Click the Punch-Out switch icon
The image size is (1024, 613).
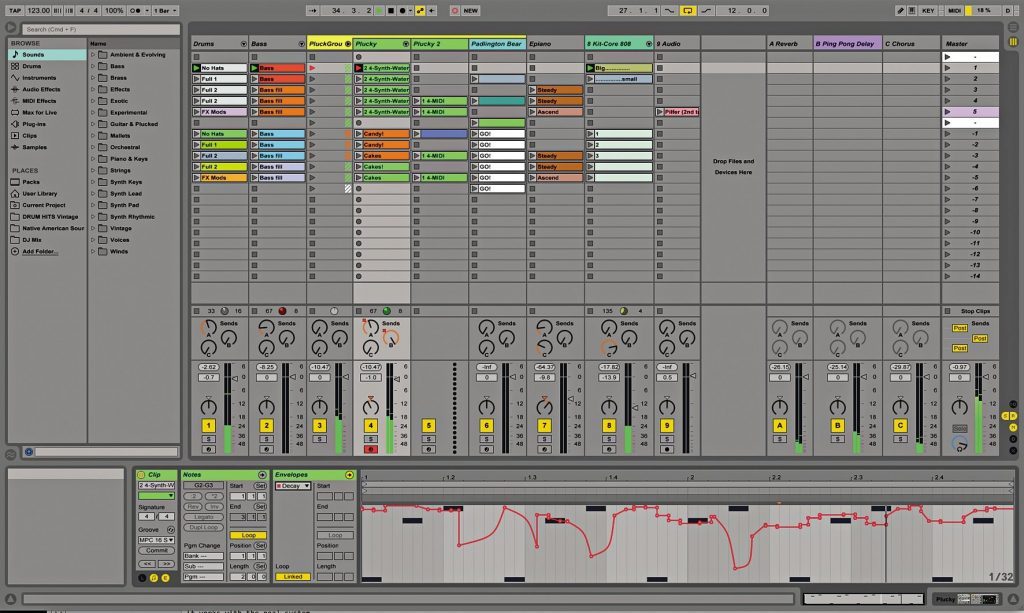pos(706,10)
